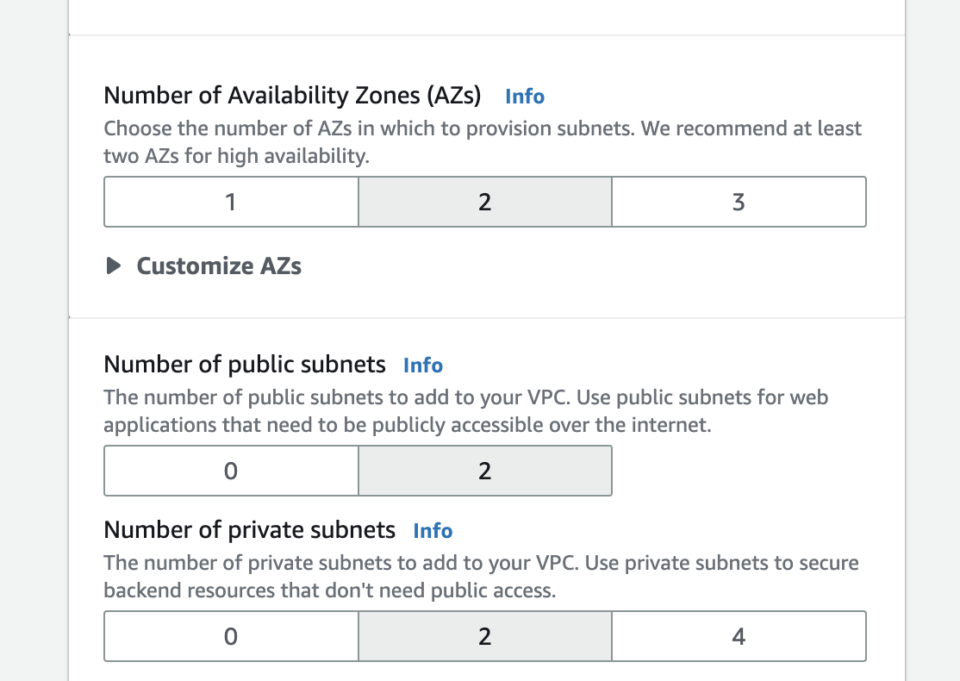Click the Number of Availability Zones heading
The width and height of the screenshot is (960, 681).
tap(294, 95)
